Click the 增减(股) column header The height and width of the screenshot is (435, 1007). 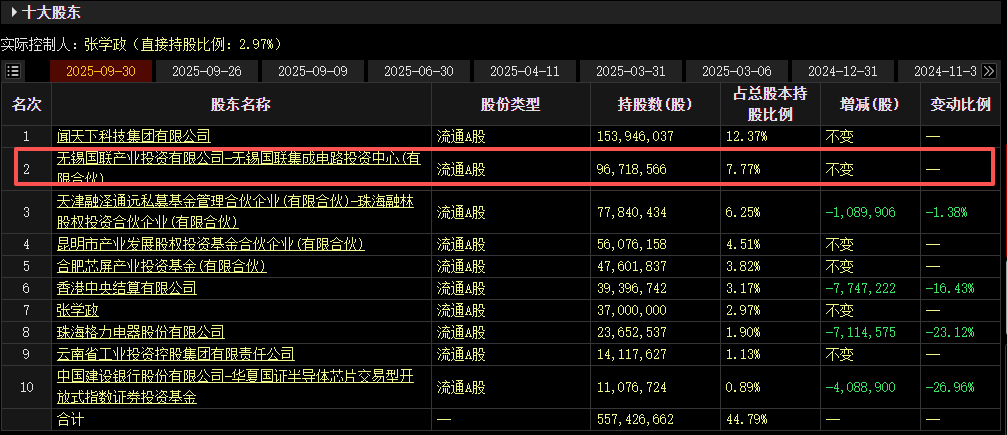pos(870,104)
